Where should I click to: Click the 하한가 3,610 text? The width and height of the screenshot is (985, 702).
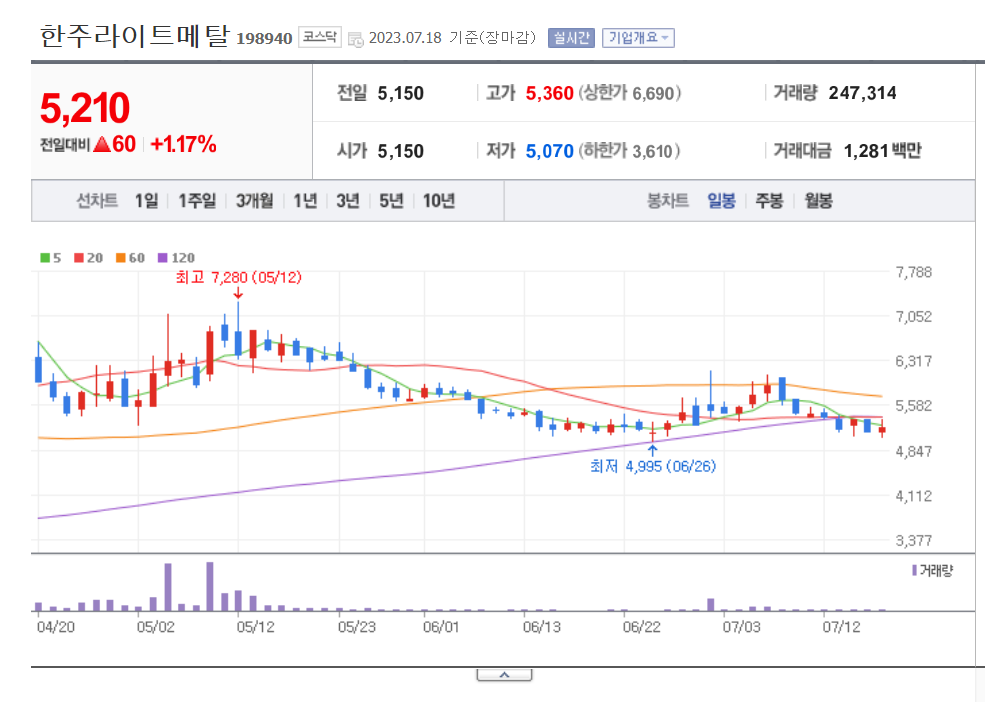click(x=629, y=151)
